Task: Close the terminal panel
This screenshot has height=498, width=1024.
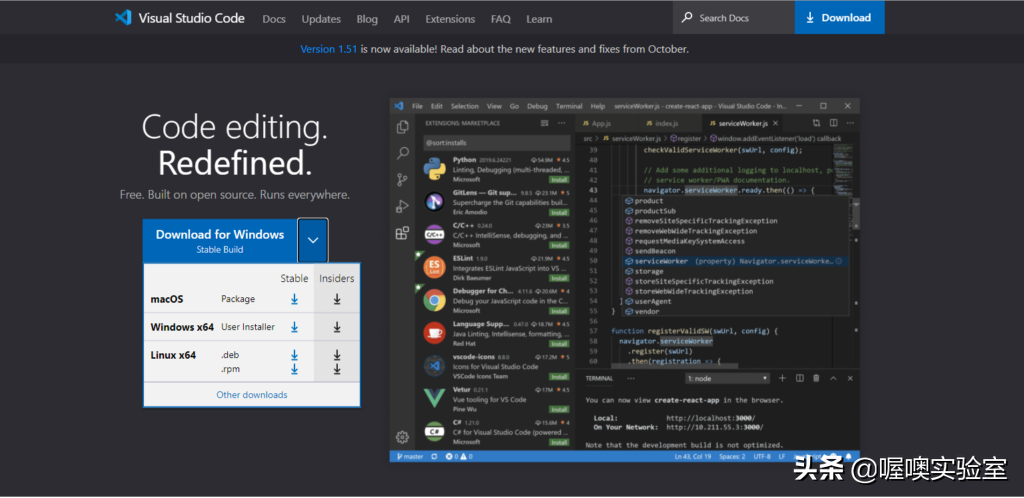Action: 850,379
